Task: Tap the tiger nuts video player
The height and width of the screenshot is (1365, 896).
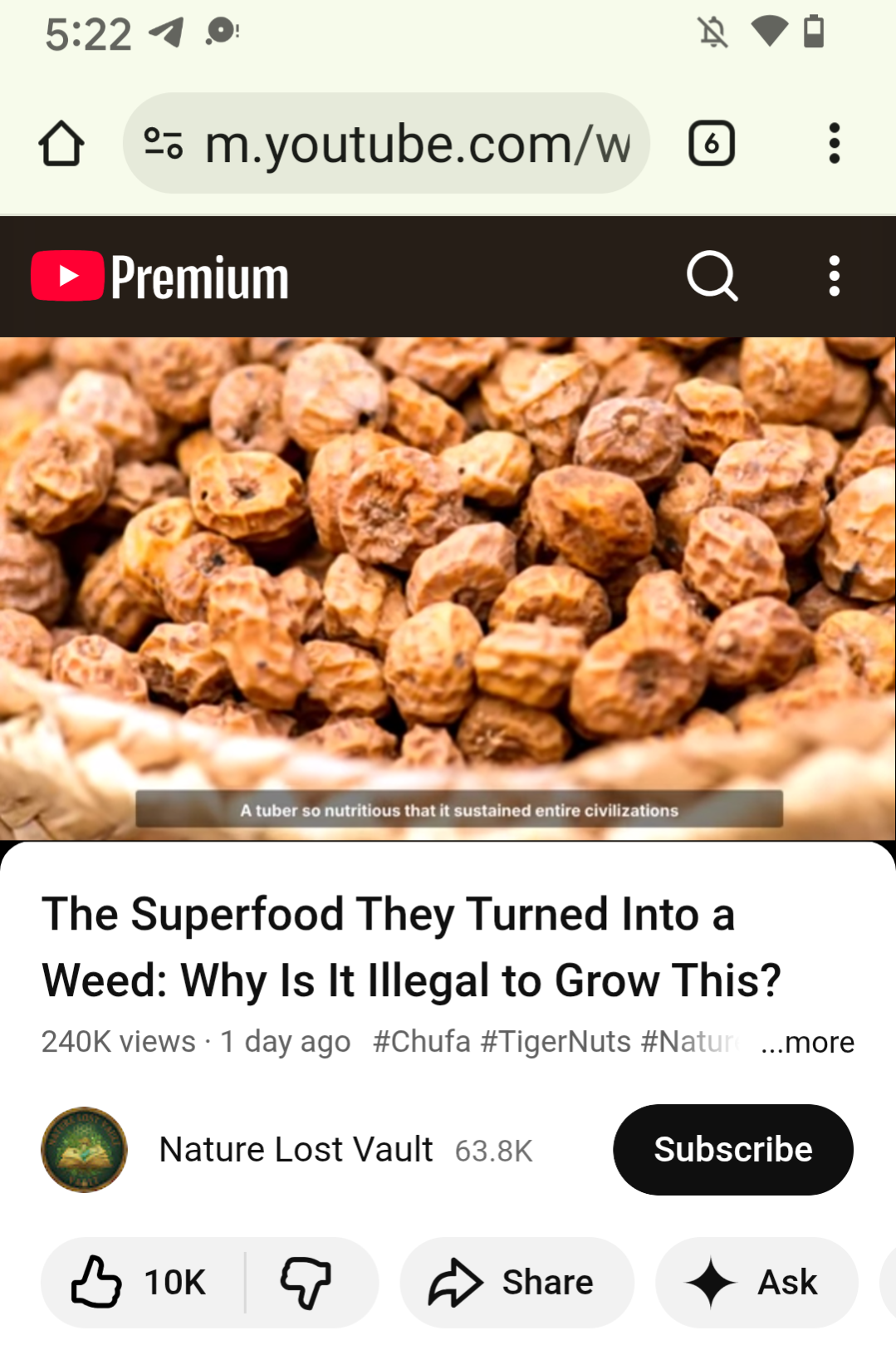Action: pos(448,588)
